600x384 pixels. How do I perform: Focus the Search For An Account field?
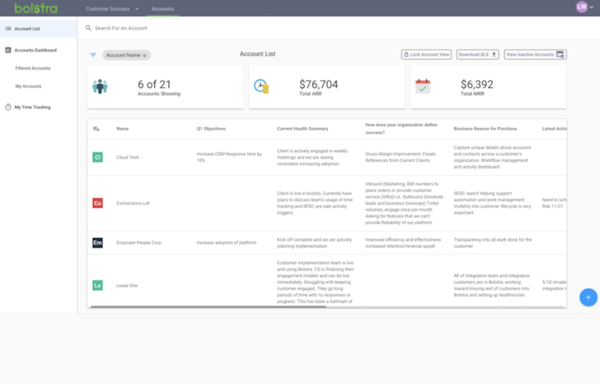[x=121, y=28]
